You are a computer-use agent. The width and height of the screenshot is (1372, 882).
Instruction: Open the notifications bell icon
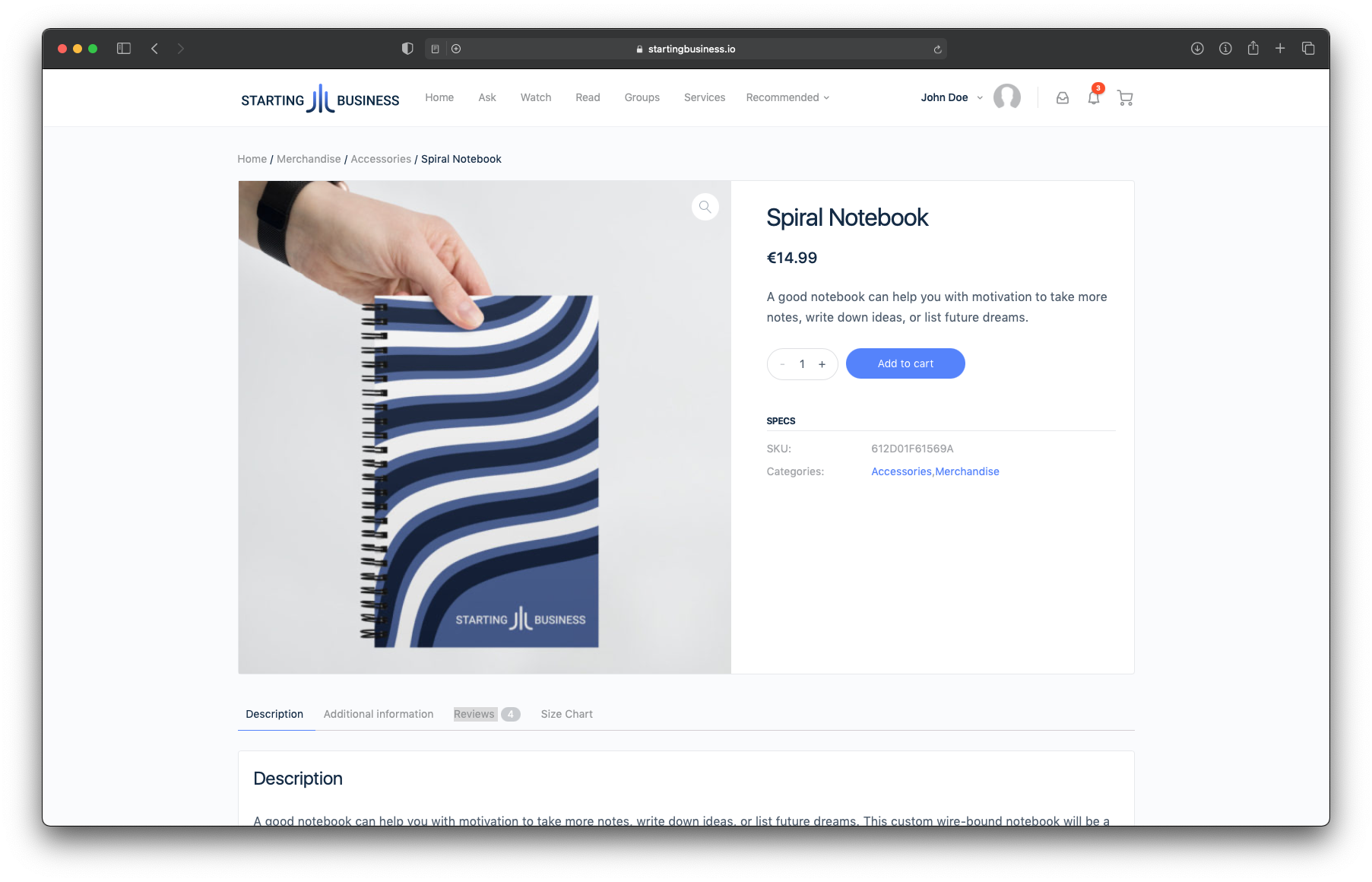pos(1094,97)
